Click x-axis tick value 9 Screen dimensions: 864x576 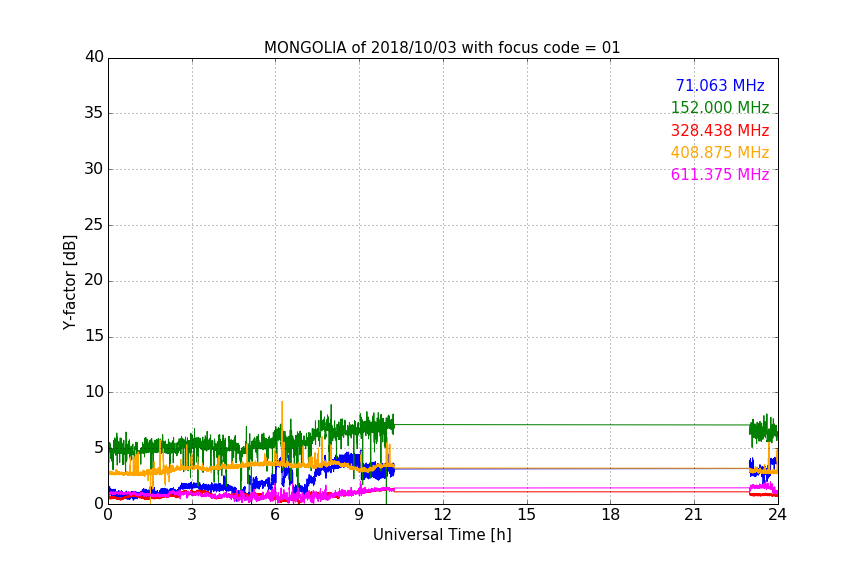tap(359, 515)
